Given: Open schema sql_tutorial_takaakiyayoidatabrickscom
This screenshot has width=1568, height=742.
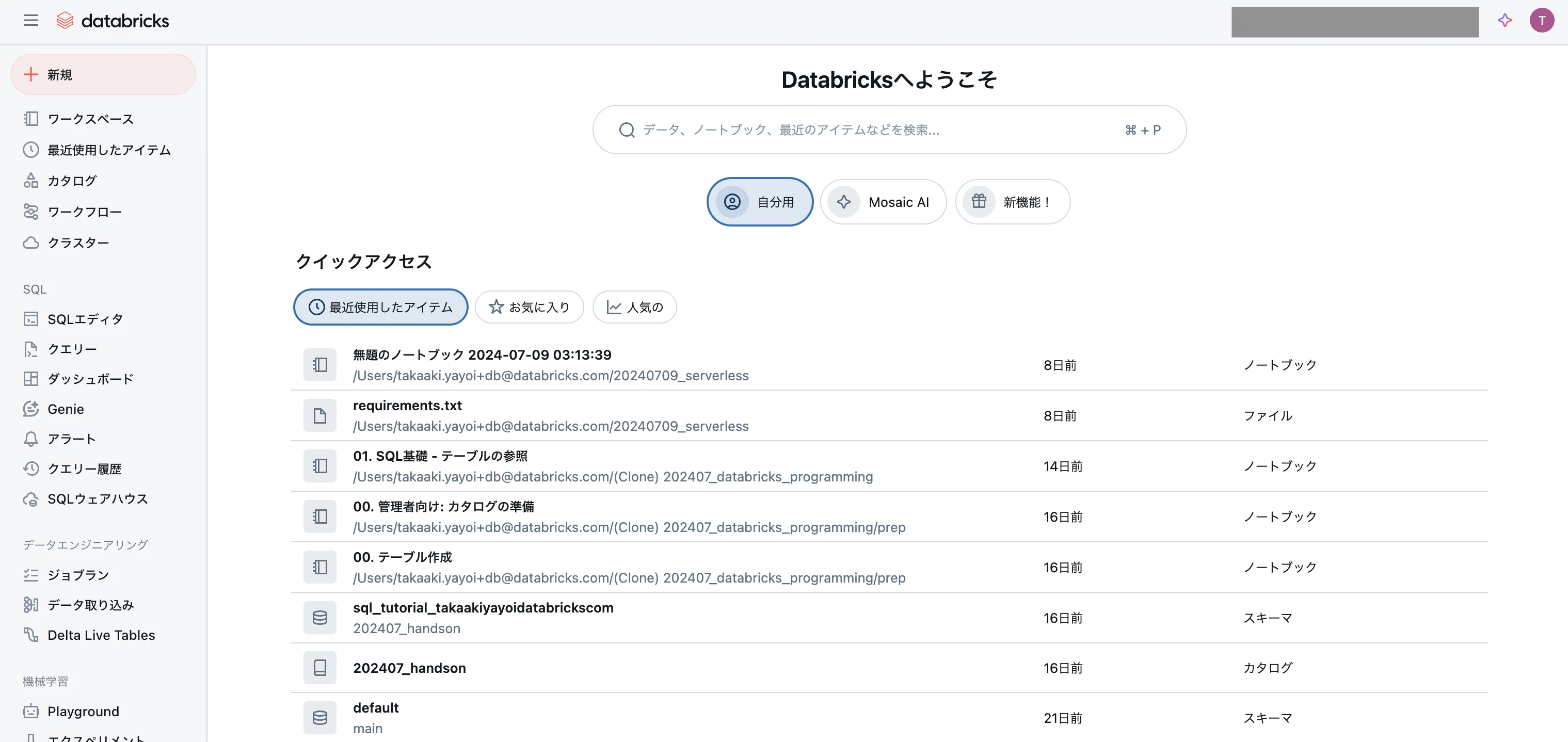Looking at the screenshot, I should point(483,607).
